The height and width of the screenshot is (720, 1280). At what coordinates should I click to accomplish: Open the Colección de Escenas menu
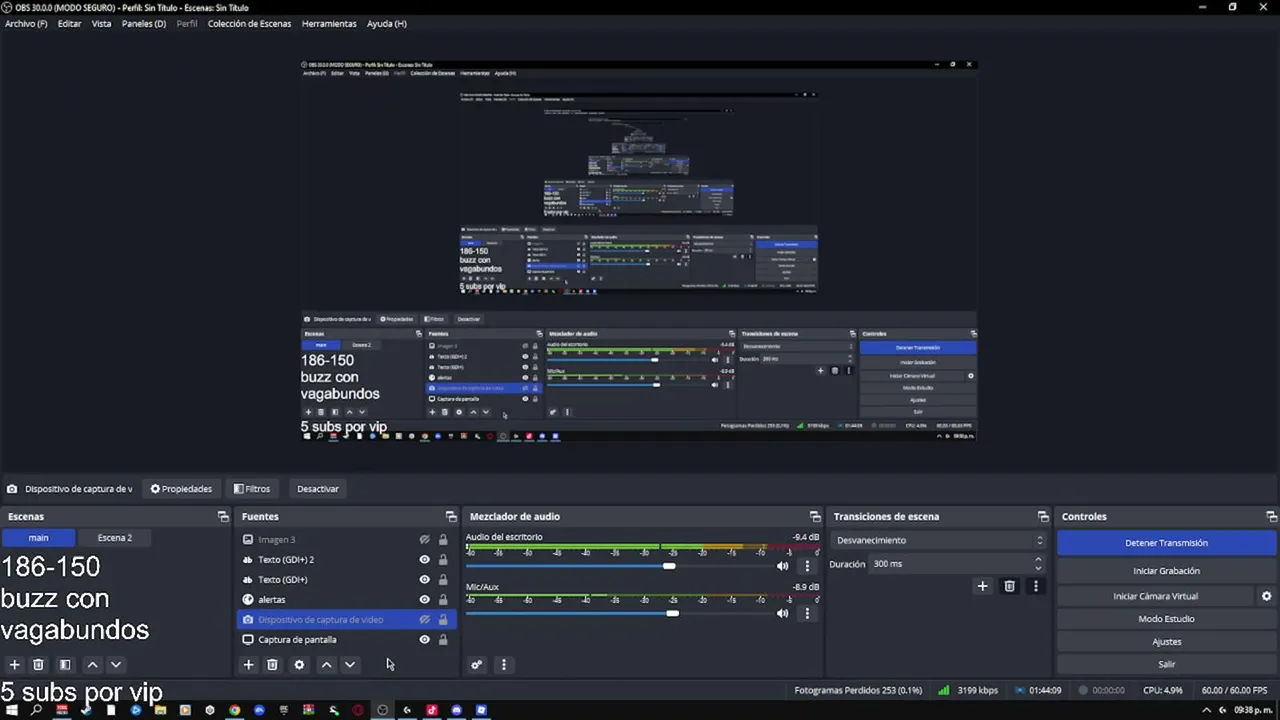[249, 24]
